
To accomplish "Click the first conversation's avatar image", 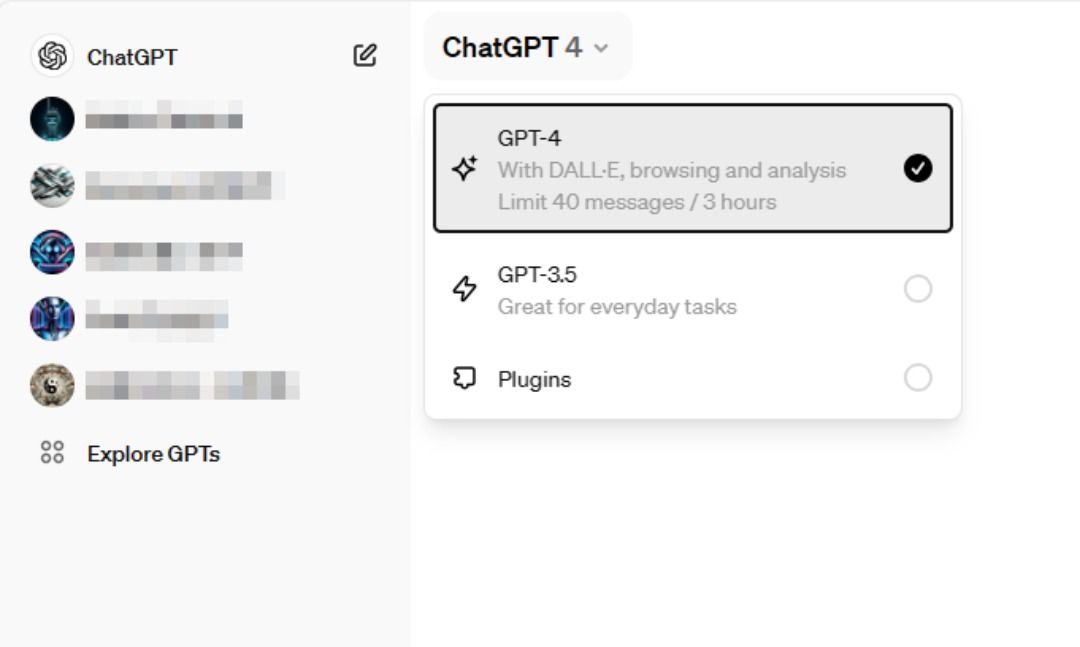I will pos(53,119).
